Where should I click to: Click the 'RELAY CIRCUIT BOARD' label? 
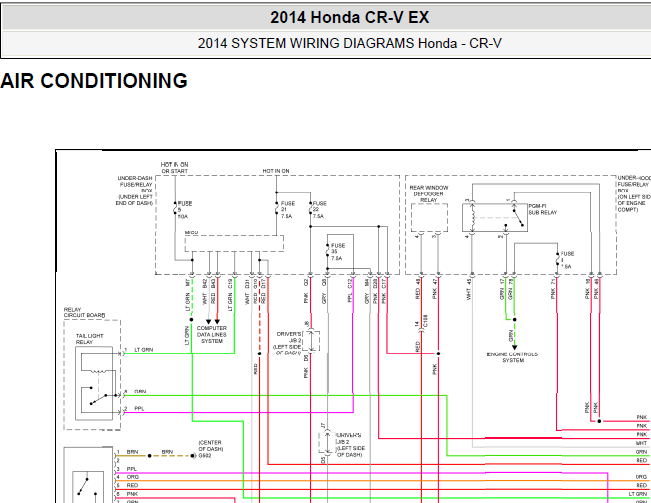[x=84, y=313]
